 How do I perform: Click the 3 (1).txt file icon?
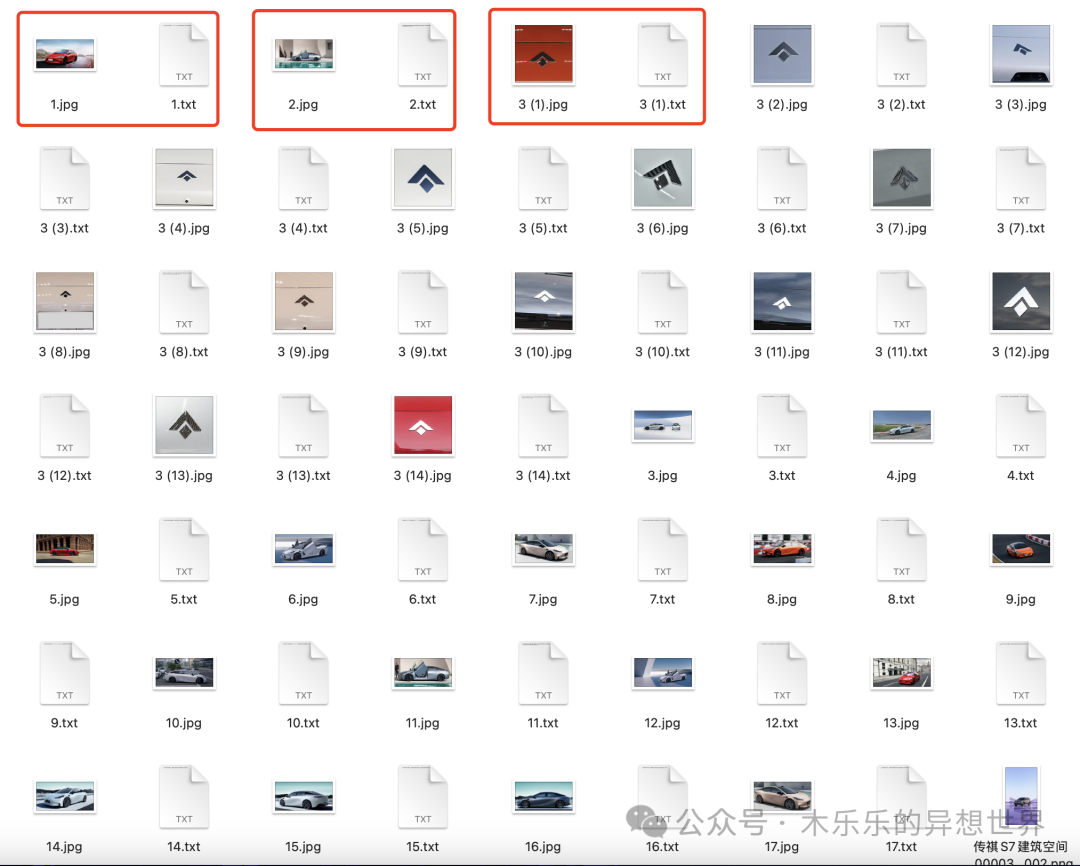(663, 54)
